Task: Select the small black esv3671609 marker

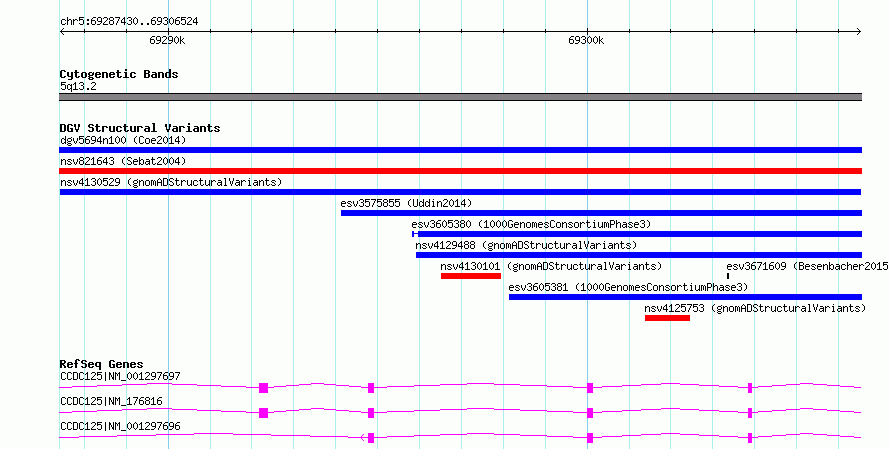Action: 728,276
